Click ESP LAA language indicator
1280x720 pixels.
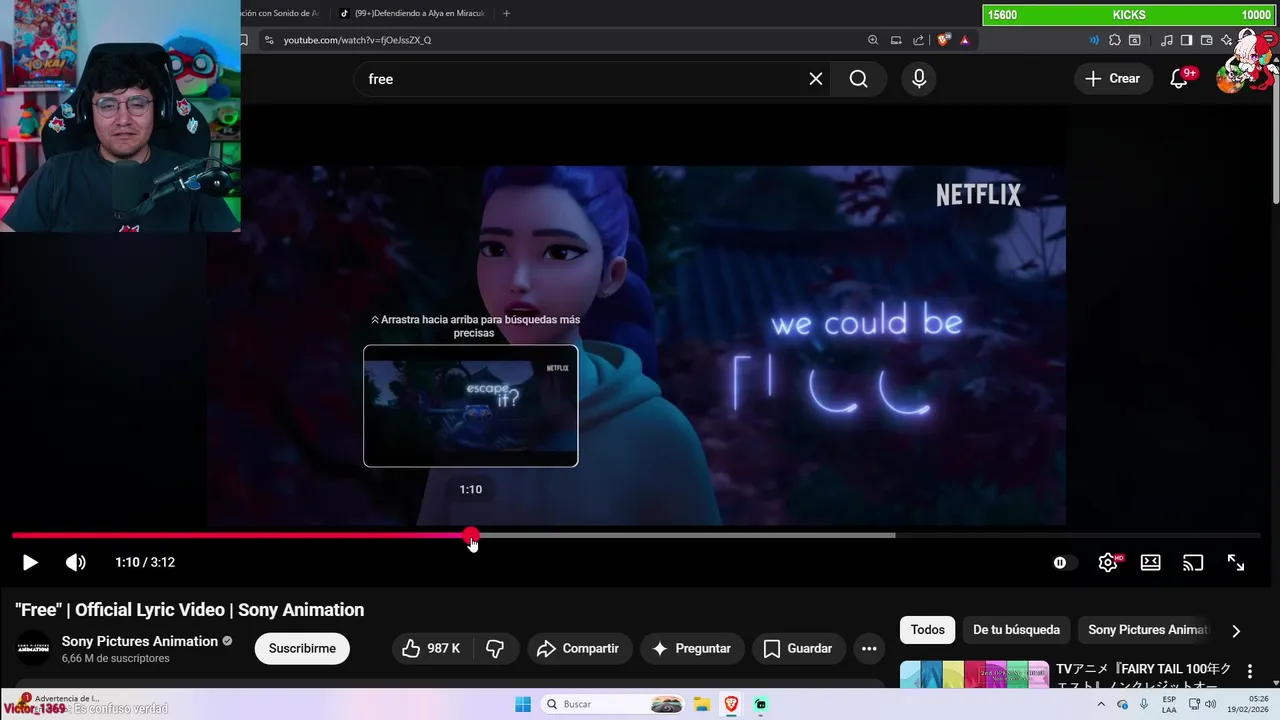coord(1169,704)
